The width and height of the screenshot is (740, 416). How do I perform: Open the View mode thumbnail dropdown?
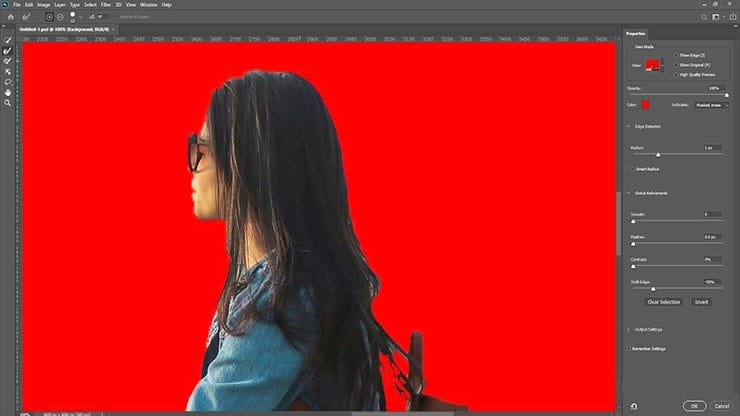tap(654, 64)
